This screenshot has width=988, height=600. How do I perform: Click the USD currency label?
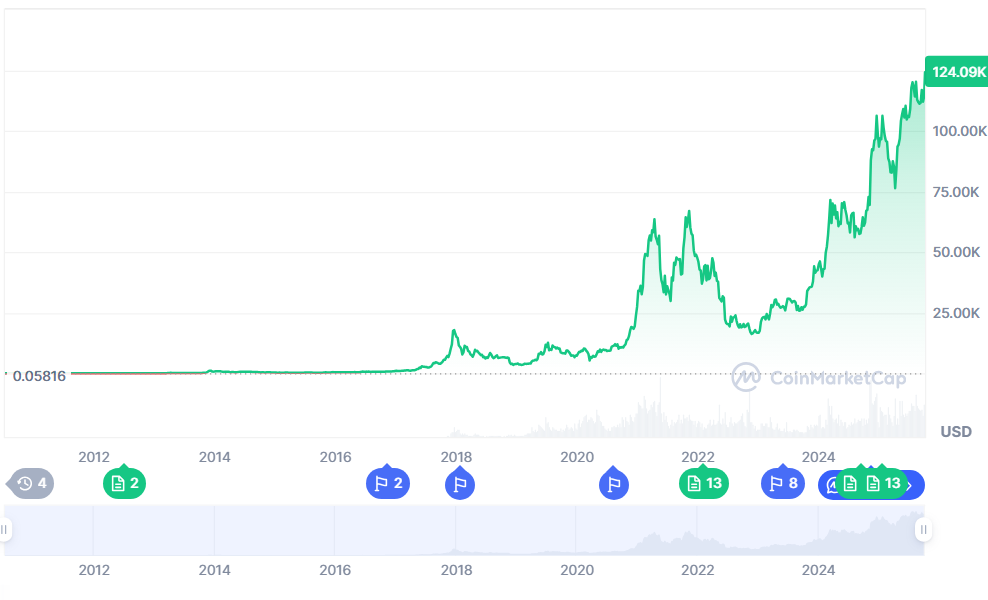(956, 432)
